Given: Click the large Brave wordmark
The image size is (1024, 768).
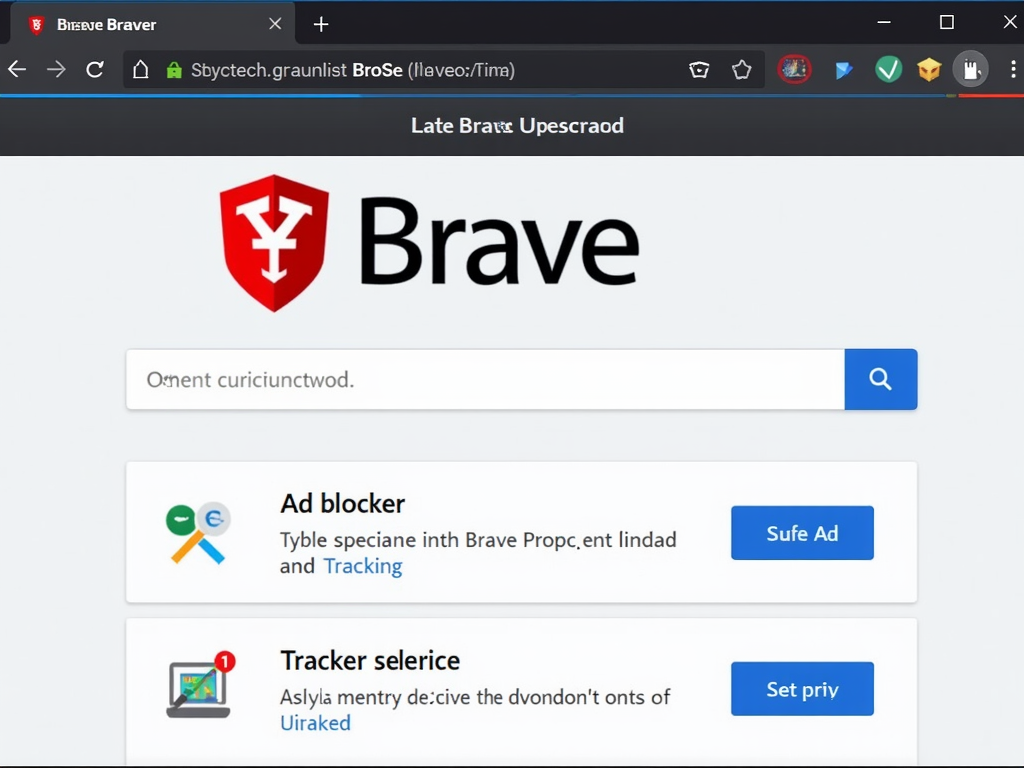Looking at the screenshot, I should click(x=499, y=242).
